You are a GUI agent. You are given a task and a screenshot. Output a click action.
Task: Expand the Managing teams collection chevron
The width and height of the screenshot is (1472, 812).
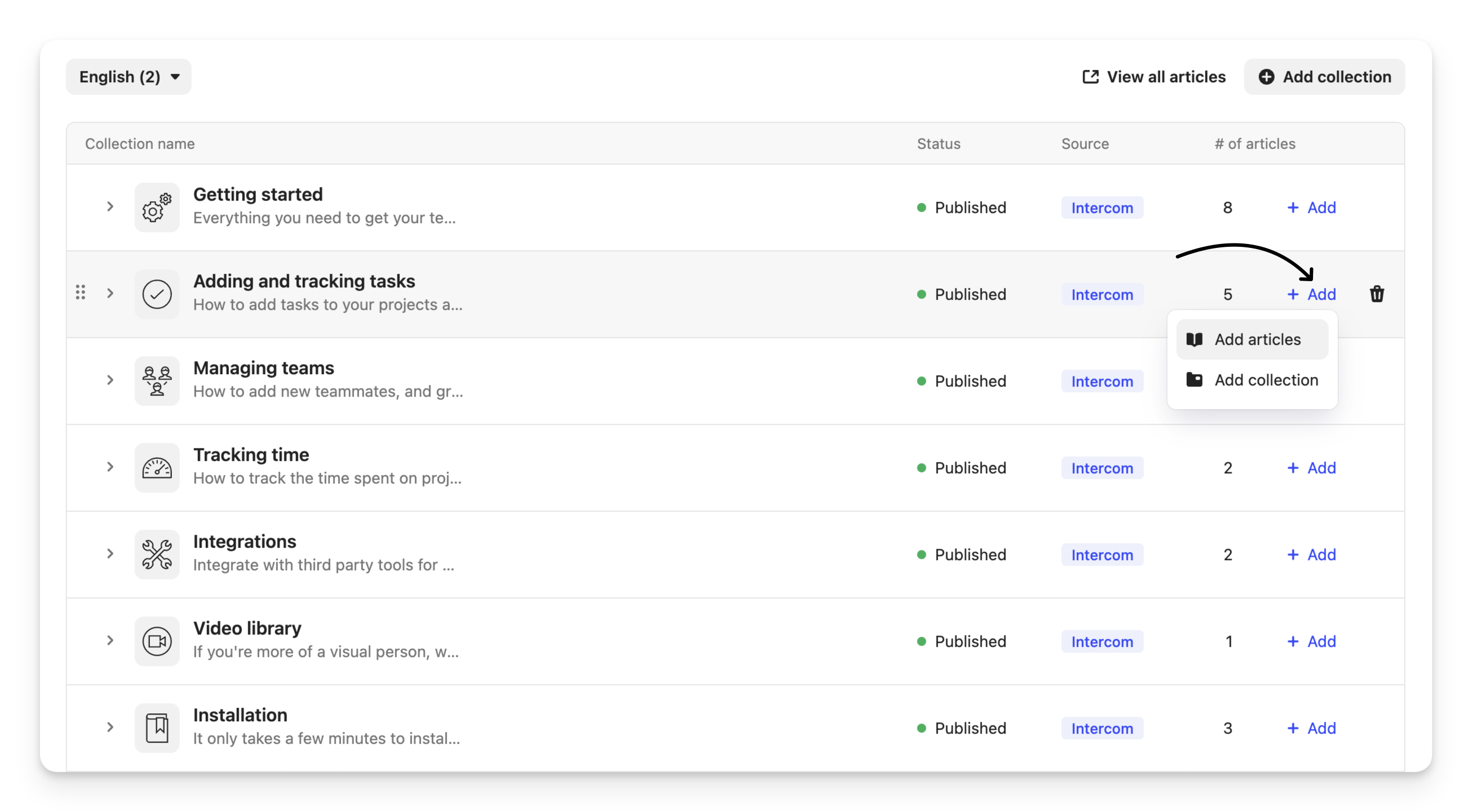pyautogui.click(x=110, y=380)
